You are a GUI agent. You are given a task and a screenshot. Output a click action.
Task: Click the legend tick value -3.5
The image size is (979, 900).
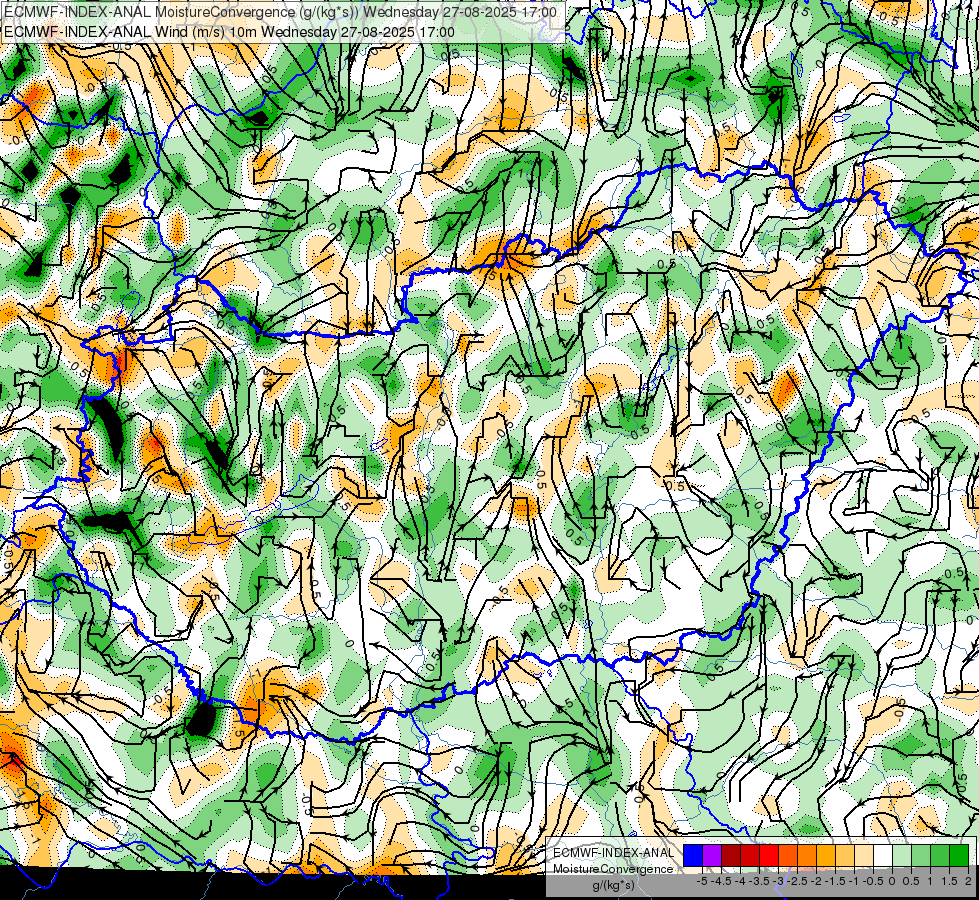[760, 881]
